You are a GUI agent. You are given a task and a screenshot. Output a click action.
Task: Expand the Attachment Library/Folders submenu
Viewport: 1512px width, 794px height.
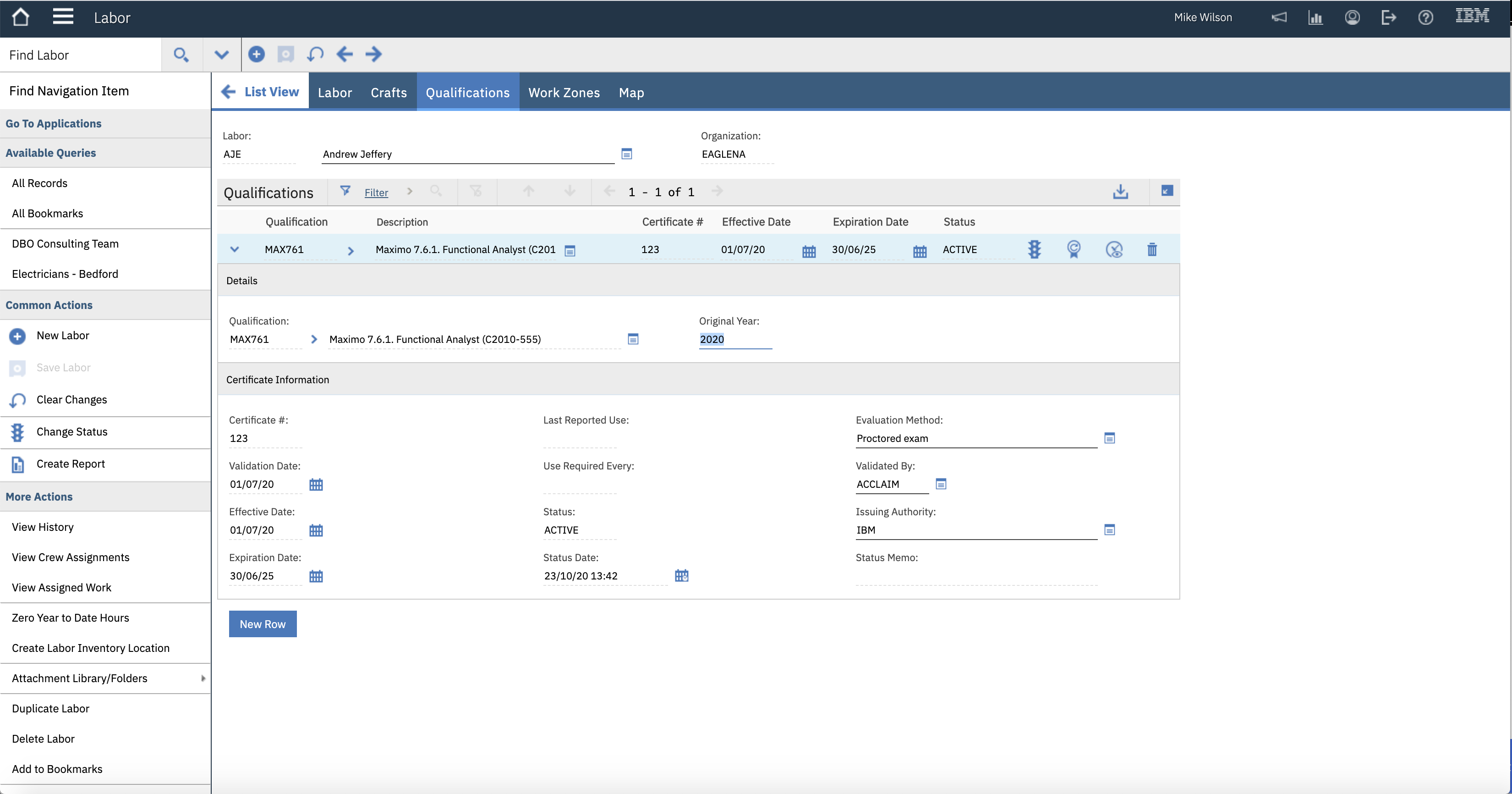click(x=203, y=678)
